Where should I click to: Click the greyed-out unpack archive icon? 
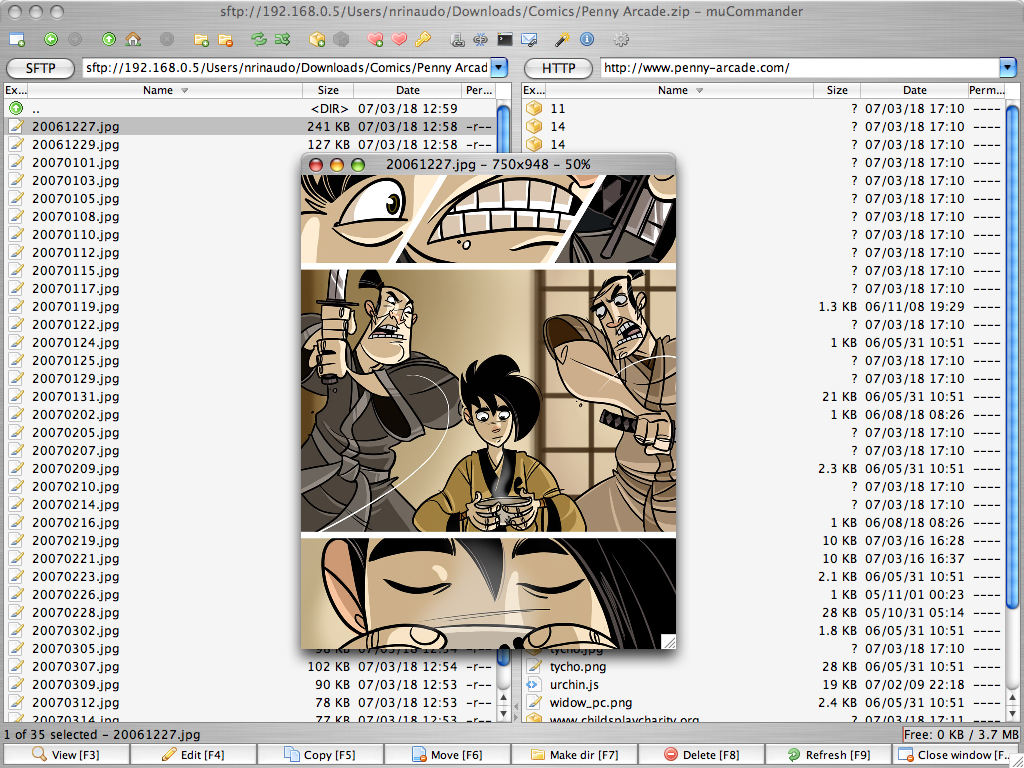pos(341,40)
